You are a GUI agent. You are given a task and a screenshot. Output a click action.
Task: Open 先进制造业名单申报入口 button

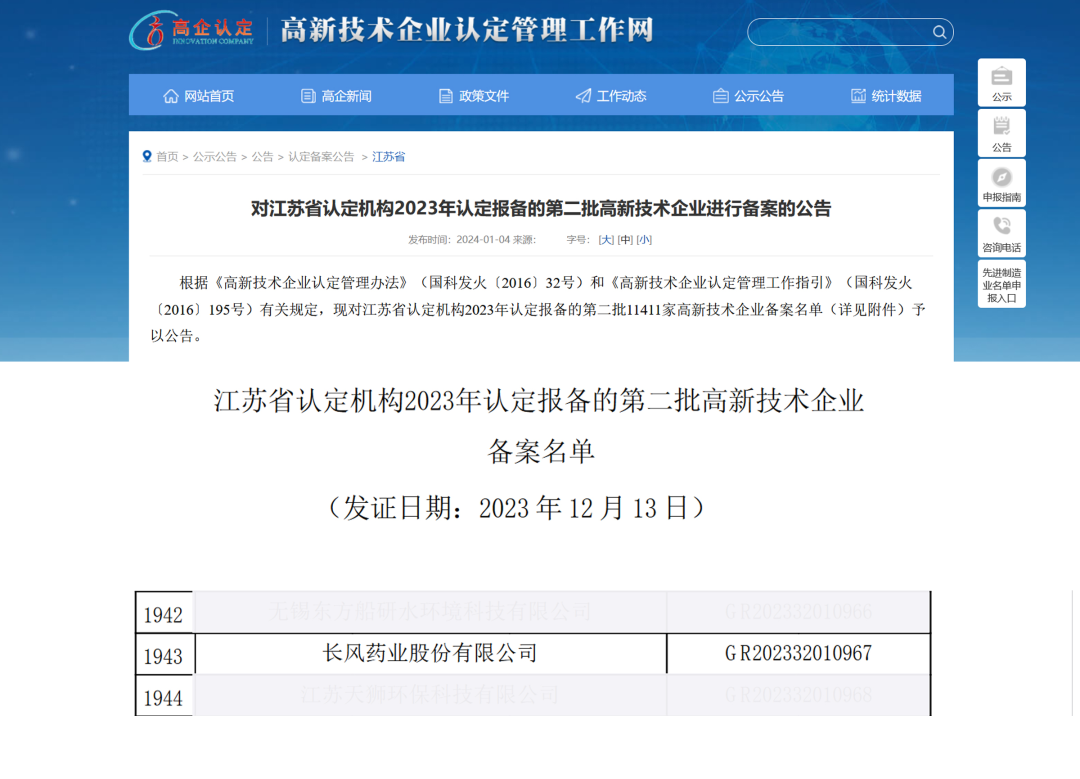click(1001, 285)
